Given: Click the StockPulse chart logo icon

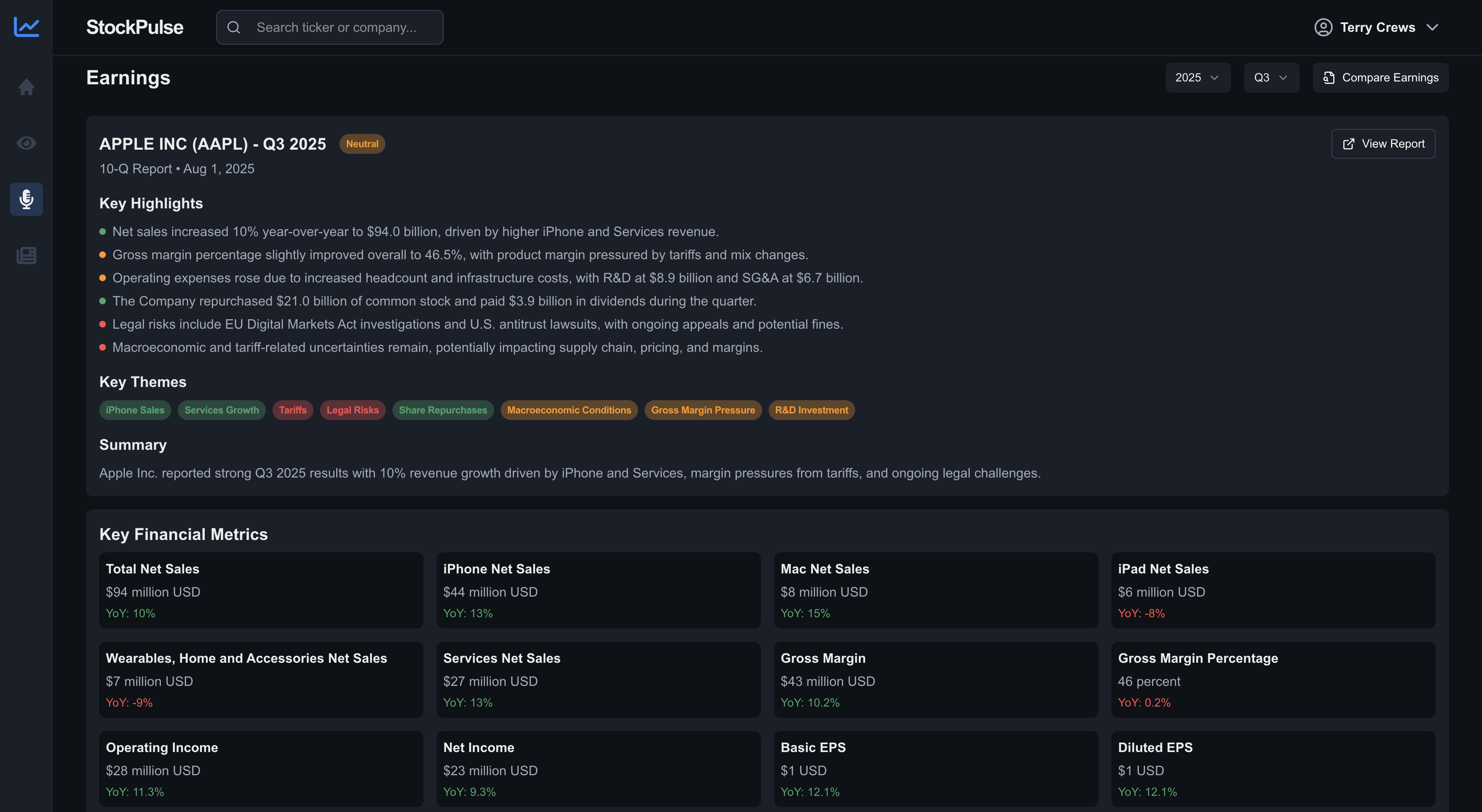Looking at the screenshot, I should [x=26, y=27].
